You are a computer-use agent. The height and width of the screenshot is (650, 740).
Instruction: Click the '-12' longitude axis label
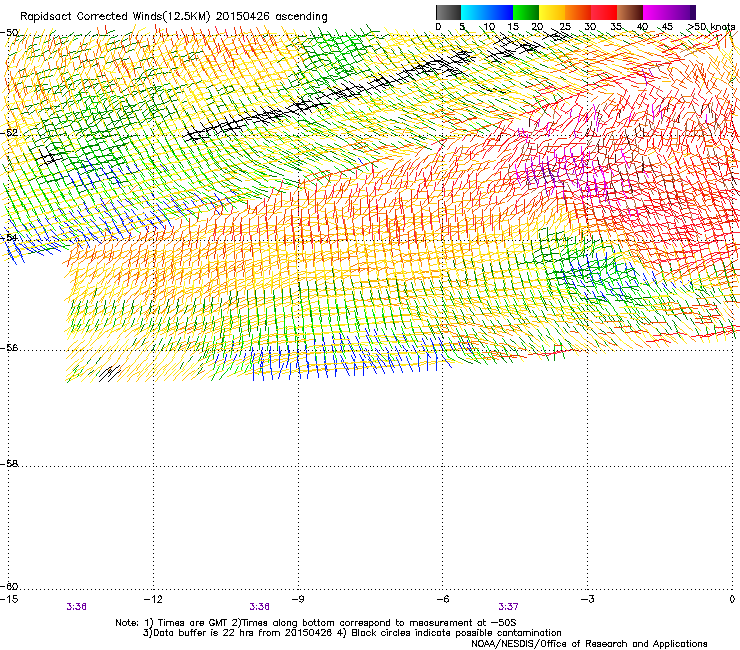point(153,599)
